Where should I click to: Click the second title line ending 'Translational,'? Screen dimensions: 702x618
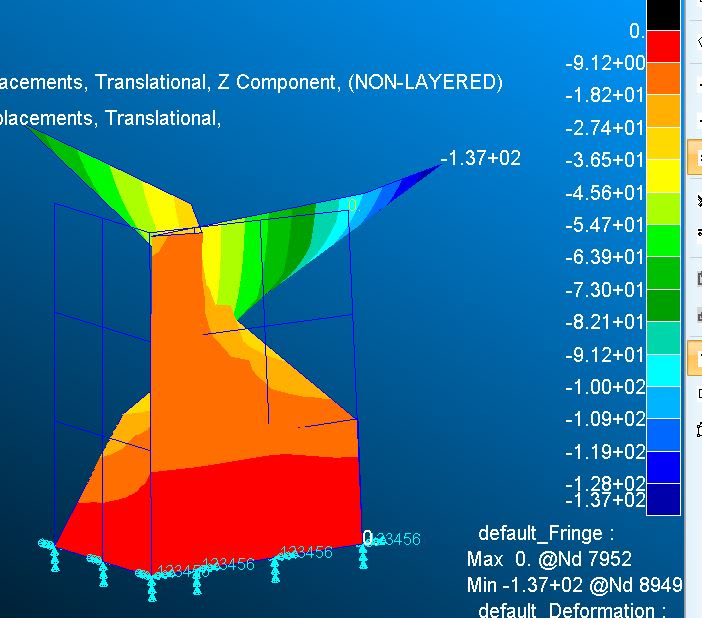tap(111, 119)
